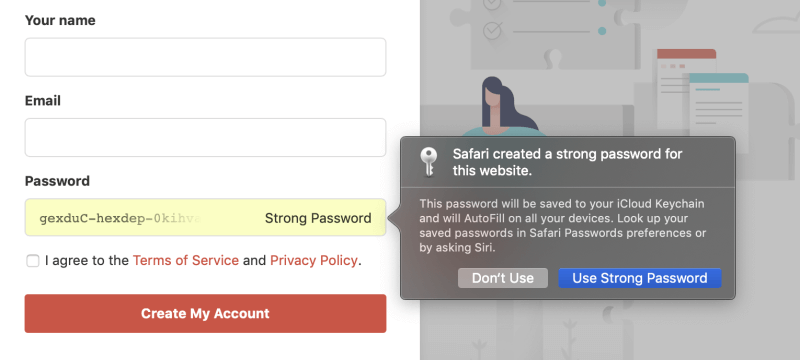
Task: Click the teal dot beside the lower checklist line
Action: click(602, 31)
